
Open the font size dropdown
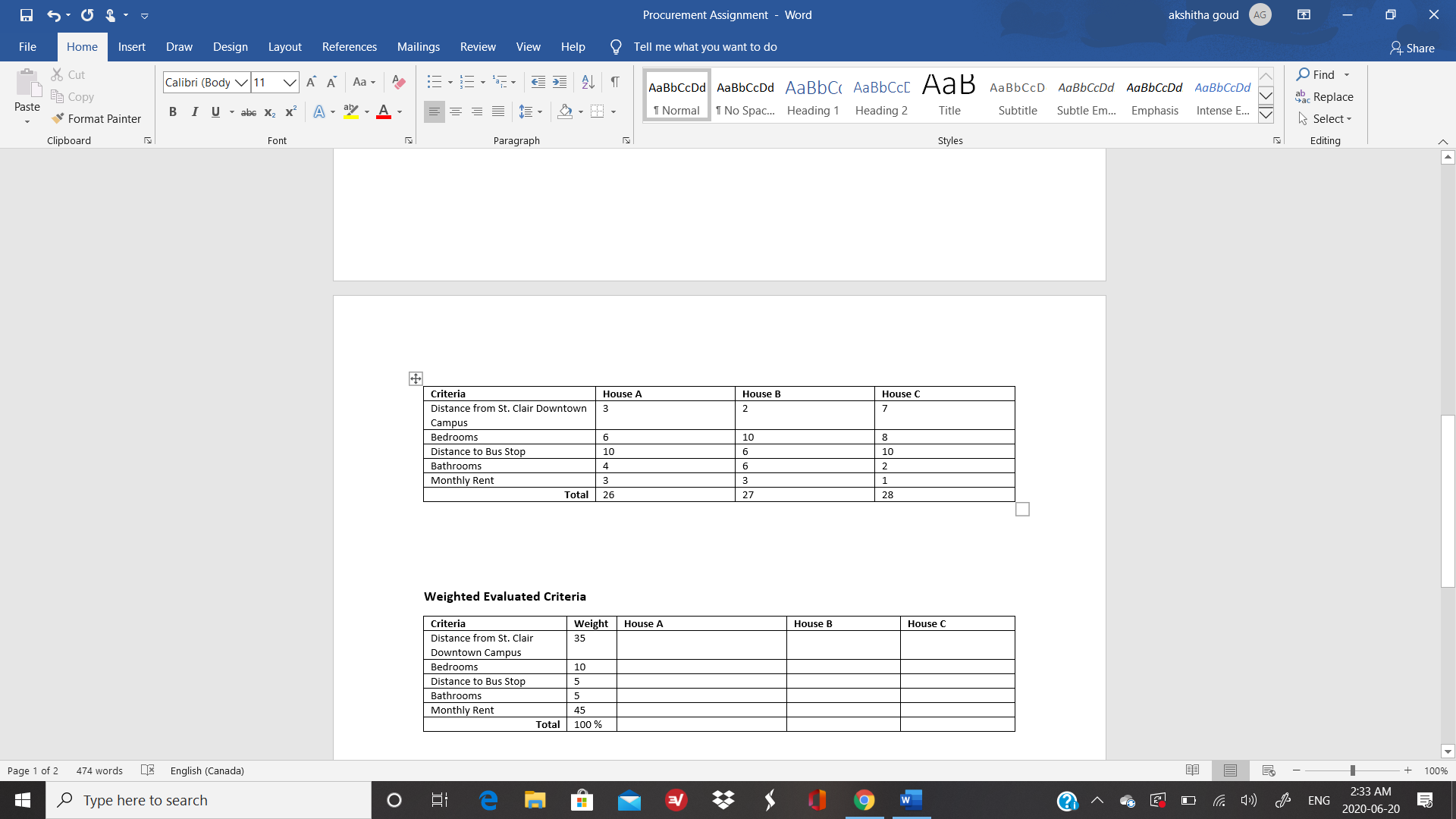(x=290, y=82)
